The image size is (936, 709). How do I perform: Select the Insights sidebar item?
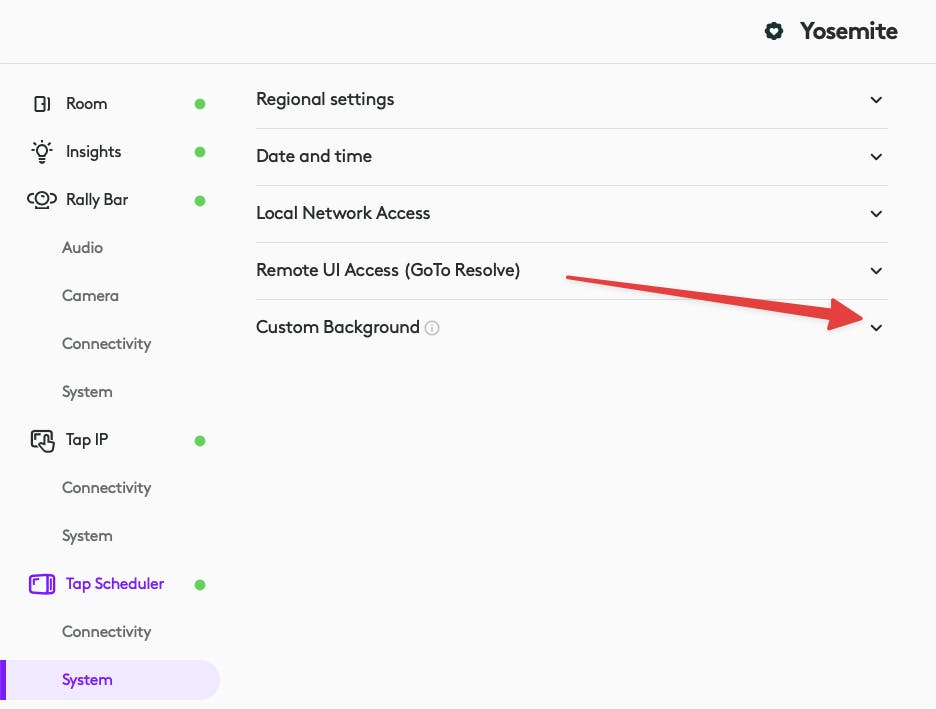(93, 152)
